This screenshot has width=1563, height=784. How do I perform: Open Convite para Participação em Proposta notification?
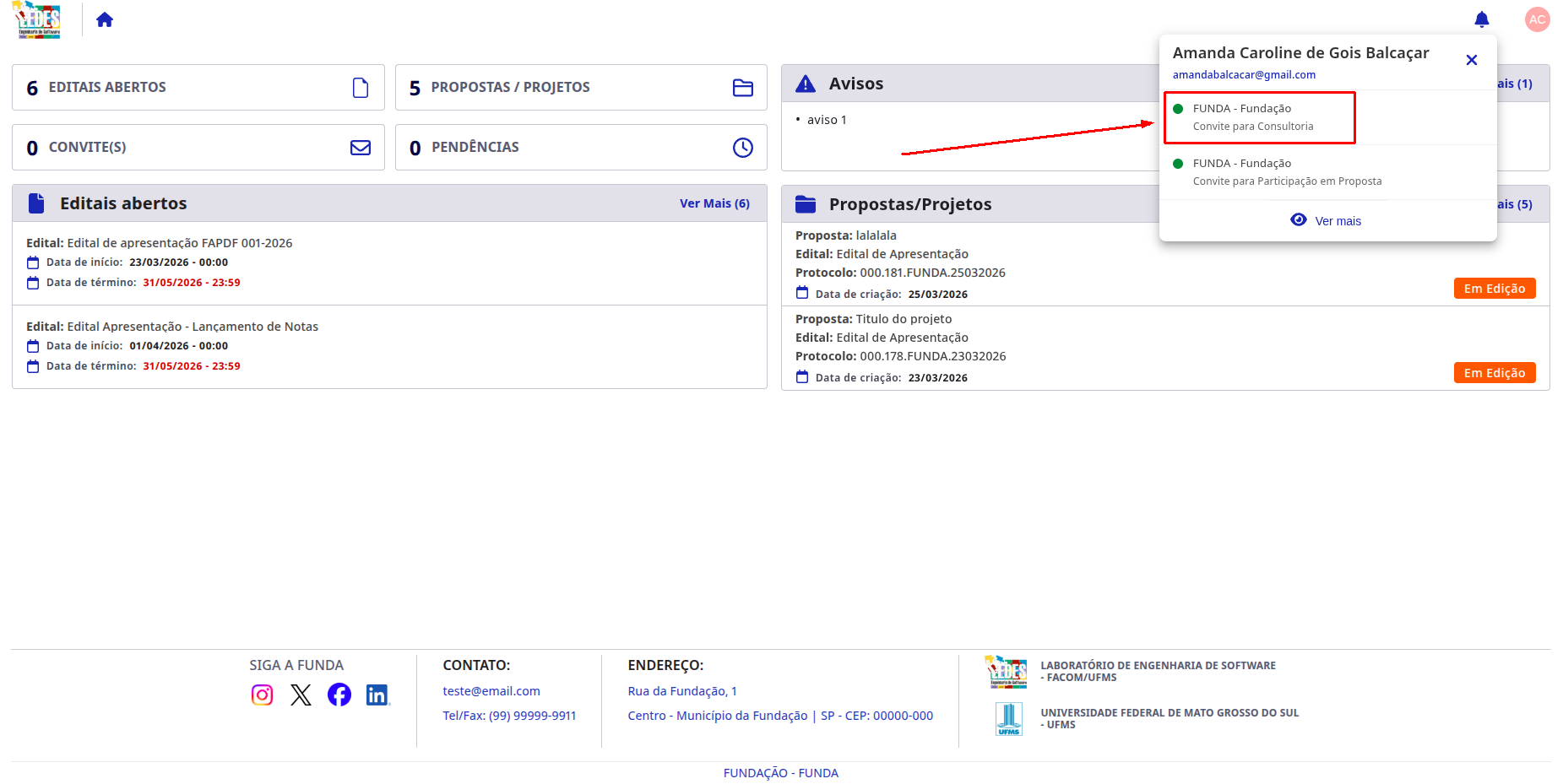(x=1328, y=172)
